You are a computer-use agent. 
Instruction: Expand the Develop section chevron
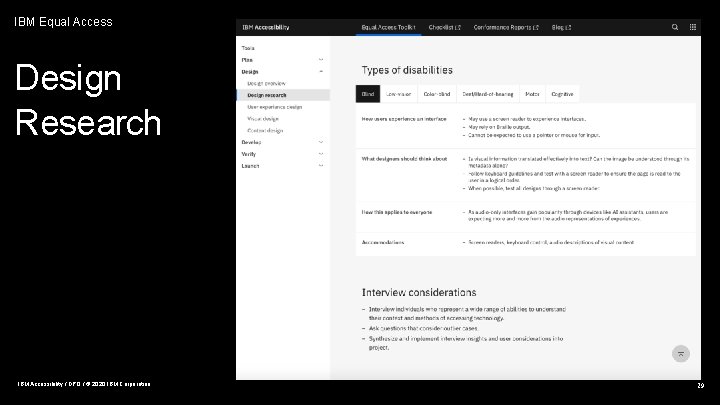click(x=321, y=142)
